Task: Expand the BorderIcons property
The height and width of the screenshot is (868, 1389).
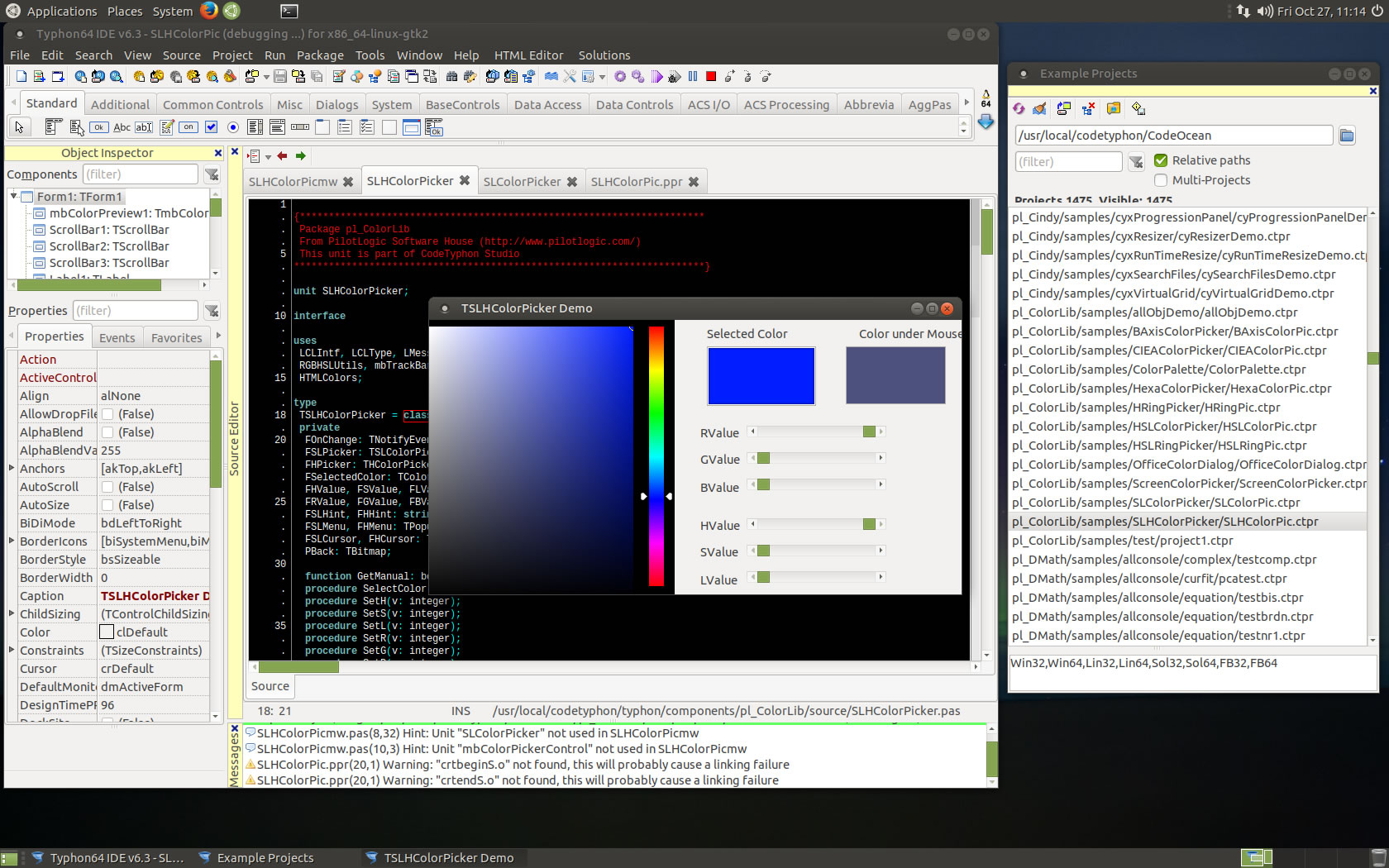Action: tap(12, 541)
